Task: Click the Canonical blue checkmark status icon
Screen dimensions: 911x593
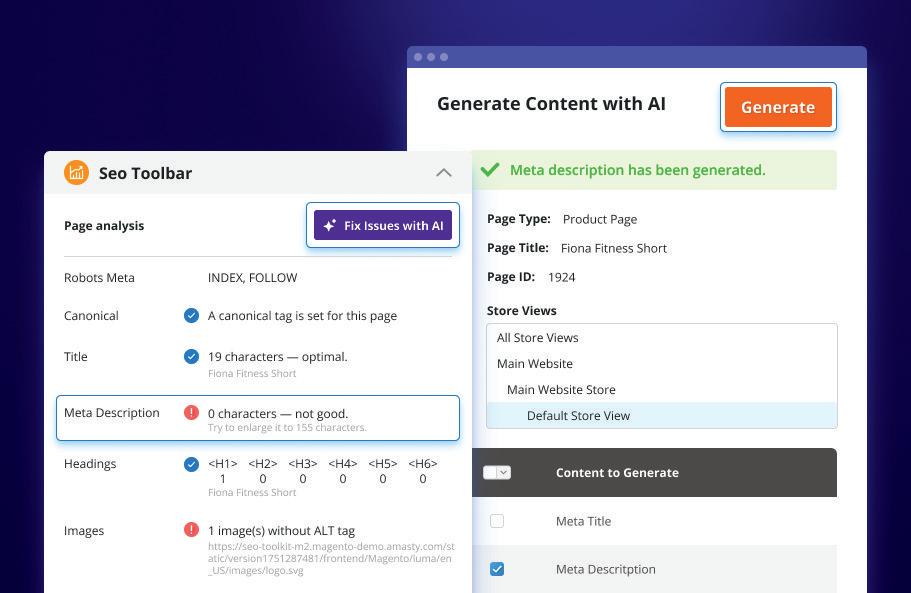Action: pos(191,316)
